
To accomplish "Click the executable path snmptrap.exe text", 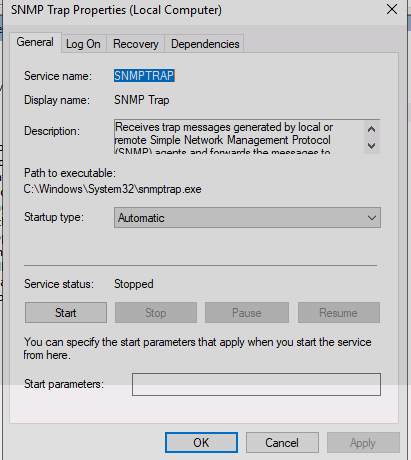I will 112,189.
